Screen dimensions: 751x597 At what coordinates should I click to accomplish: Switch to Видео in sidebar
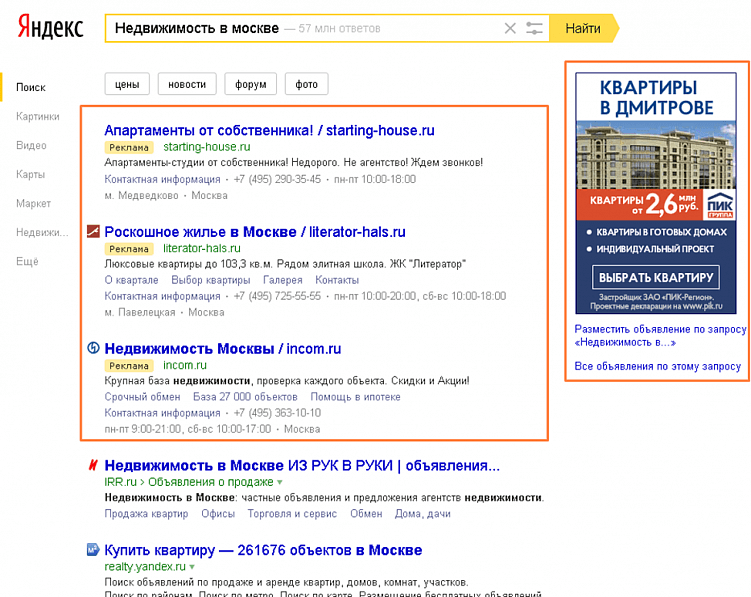[x=31, y=146]
